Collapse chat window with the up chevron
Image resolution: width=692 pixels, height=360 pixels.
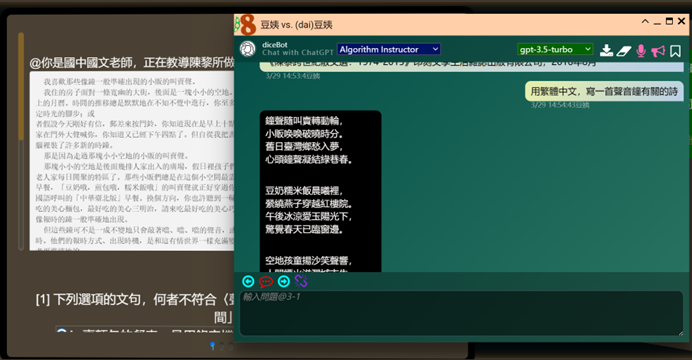pos(645,21)
